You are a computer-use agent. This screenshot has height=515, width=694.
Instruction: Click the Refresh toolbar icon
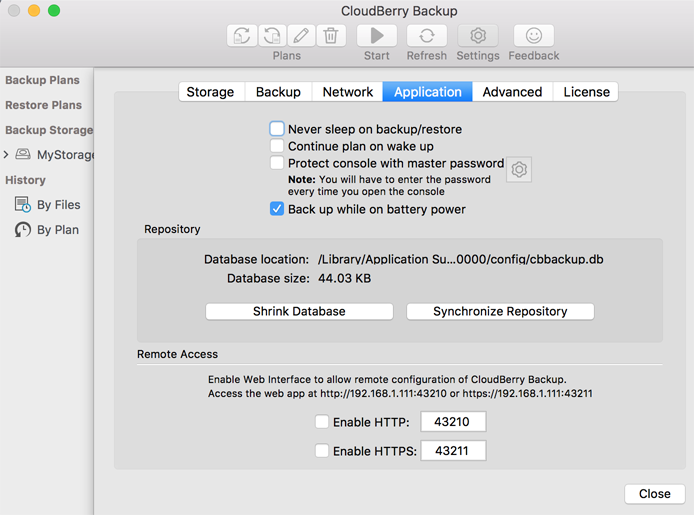(x=427, y=35)
